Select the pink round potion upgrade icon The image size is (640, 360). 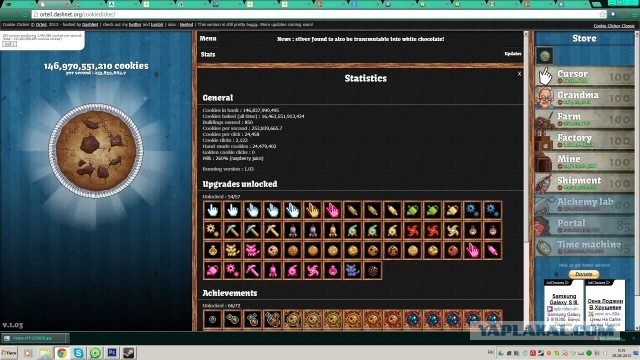pyautogui.click(x=333, y=270)
